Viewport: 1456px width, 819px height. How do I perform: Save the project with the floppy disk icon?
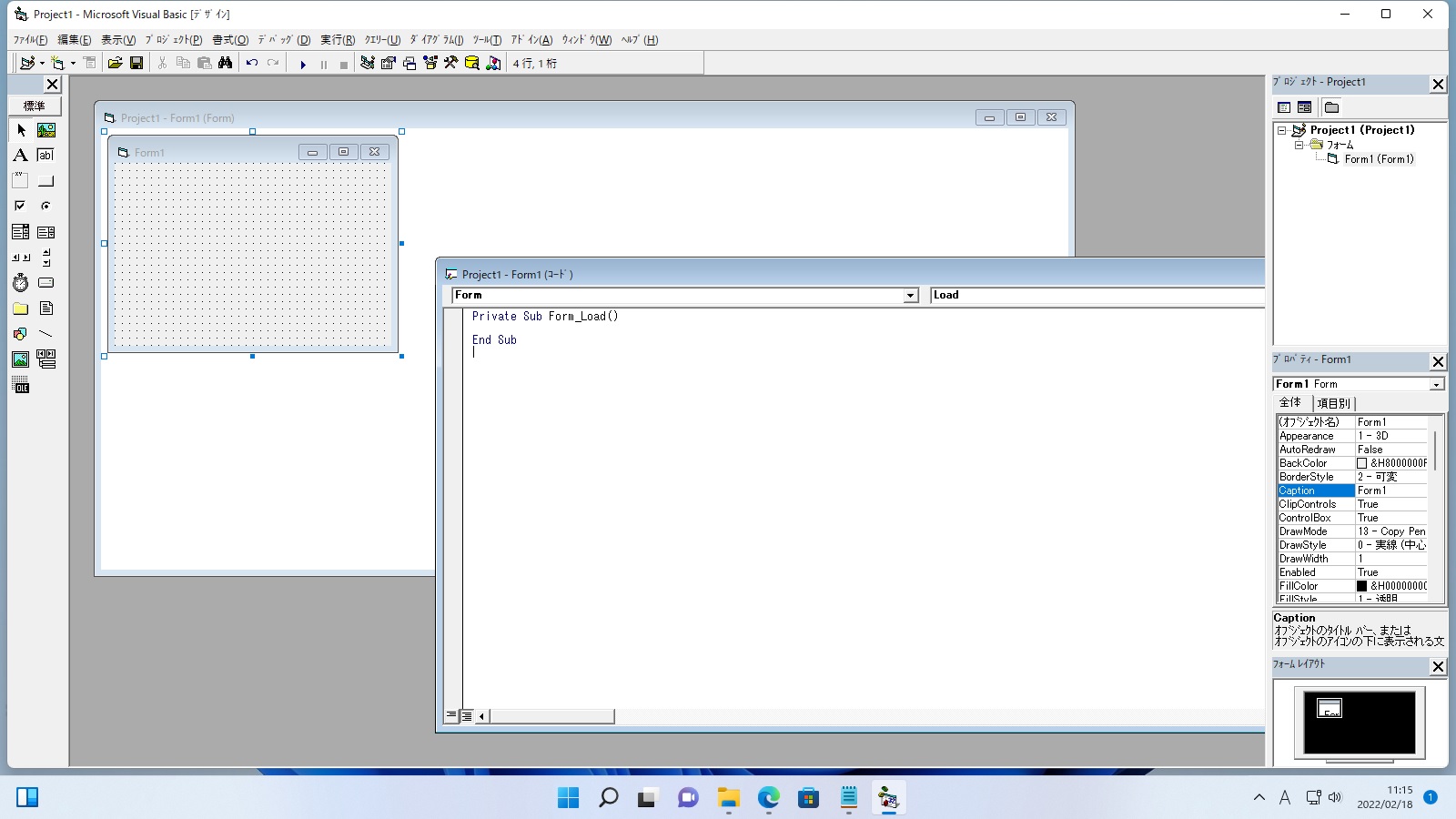(x=136, y=63)
